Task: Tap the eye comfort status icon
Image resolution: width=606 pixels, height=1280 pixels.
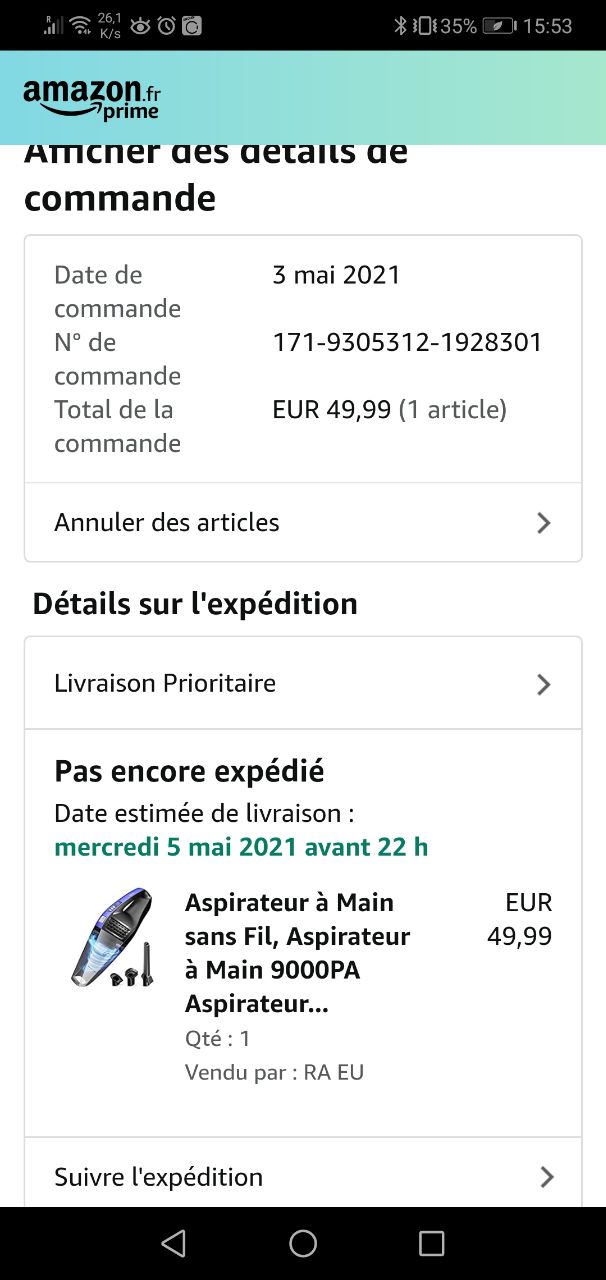Action: point(140,26)
